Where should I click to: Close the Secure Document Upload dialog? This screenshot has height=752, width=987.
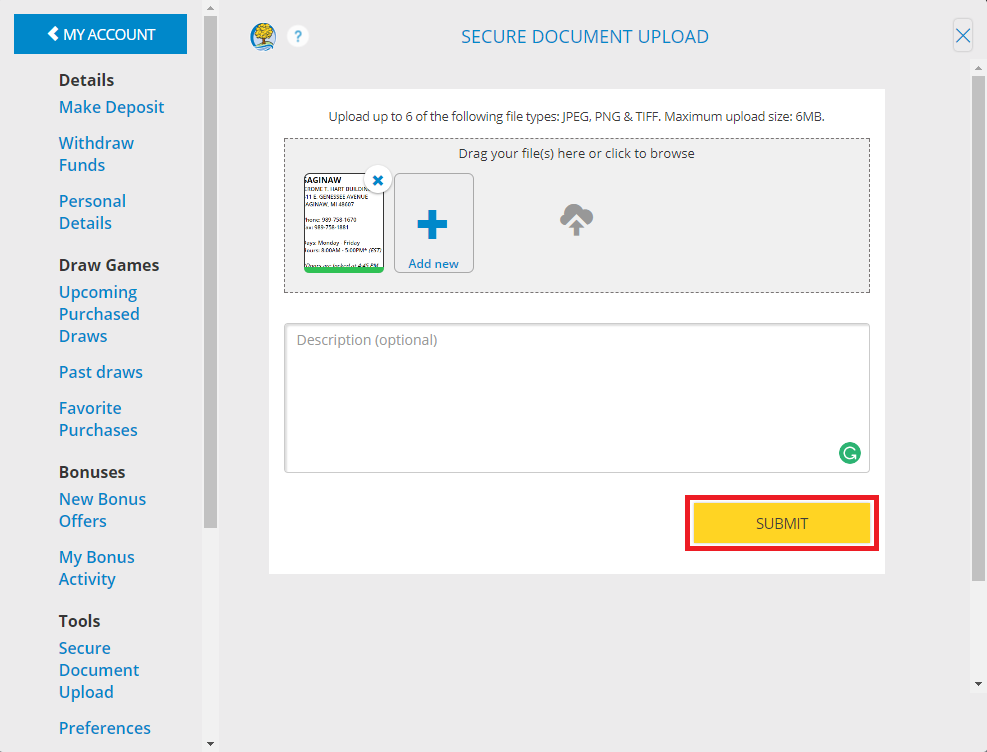coord(962,35)
